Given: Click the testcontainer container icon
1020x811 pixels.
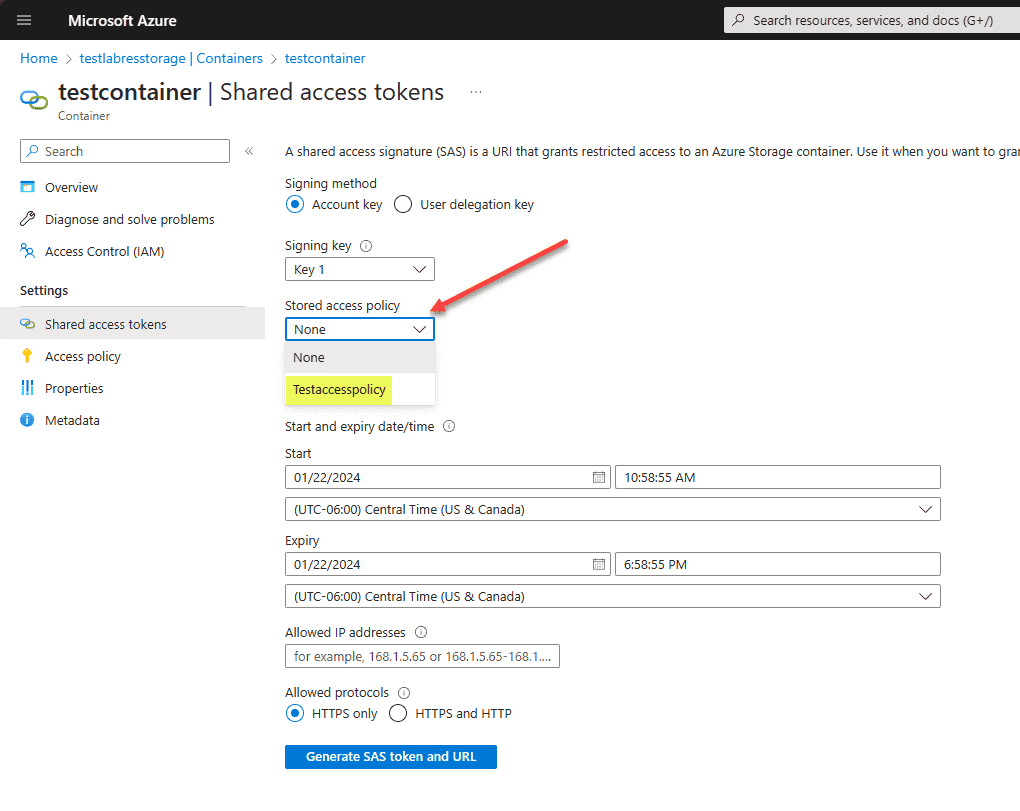Looking at the screenshot, I should point(34,100).
